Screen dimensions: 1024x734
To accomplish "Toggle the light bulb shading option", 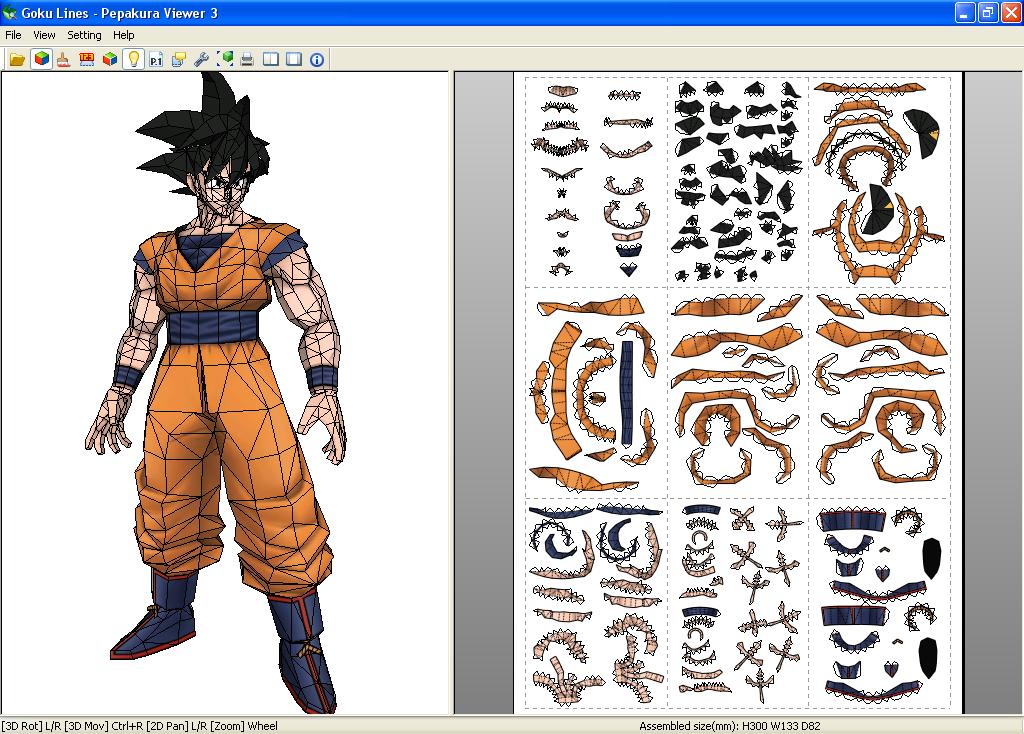I will coord(133,59).
